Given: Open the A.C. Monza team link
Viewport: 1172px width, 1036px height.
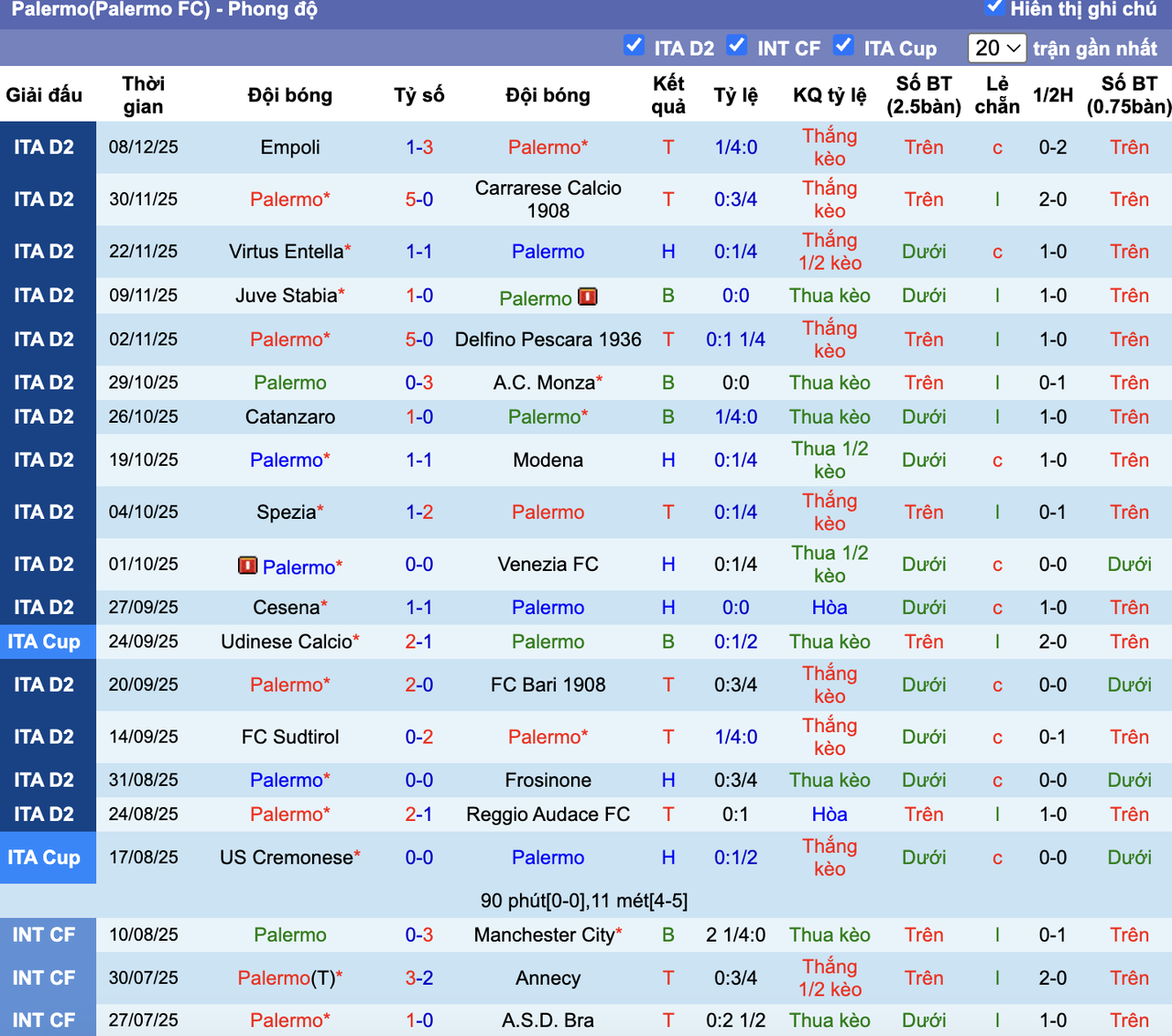Looking at the screenshot, I should coord(545,383).
